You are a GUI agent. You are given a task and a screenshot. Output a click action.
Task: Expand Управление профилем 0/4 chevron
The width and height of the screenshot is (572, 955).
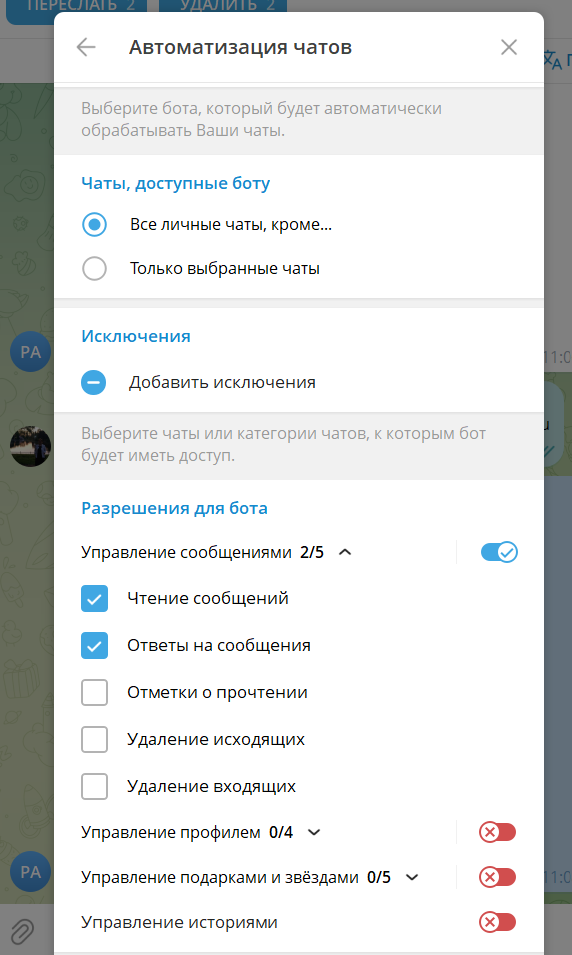click(314, 833)
